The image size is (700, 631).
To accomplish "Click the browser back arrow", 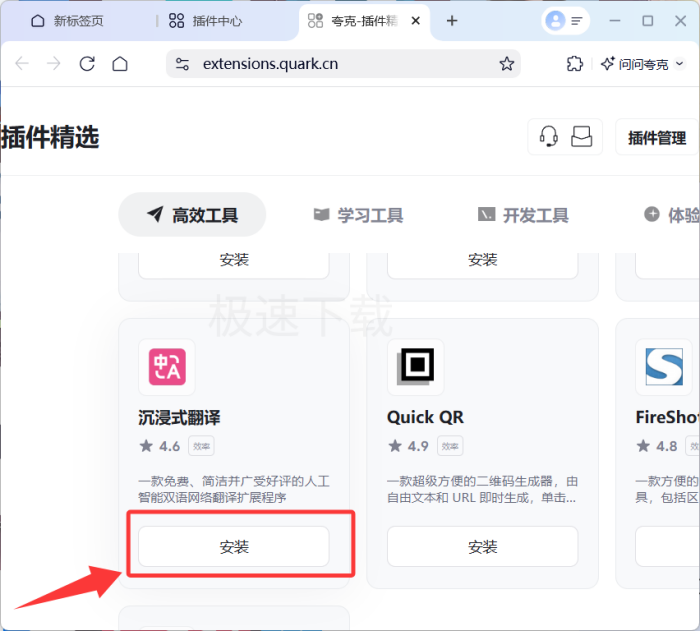I will pyautogui.click(x=22, y=64).
